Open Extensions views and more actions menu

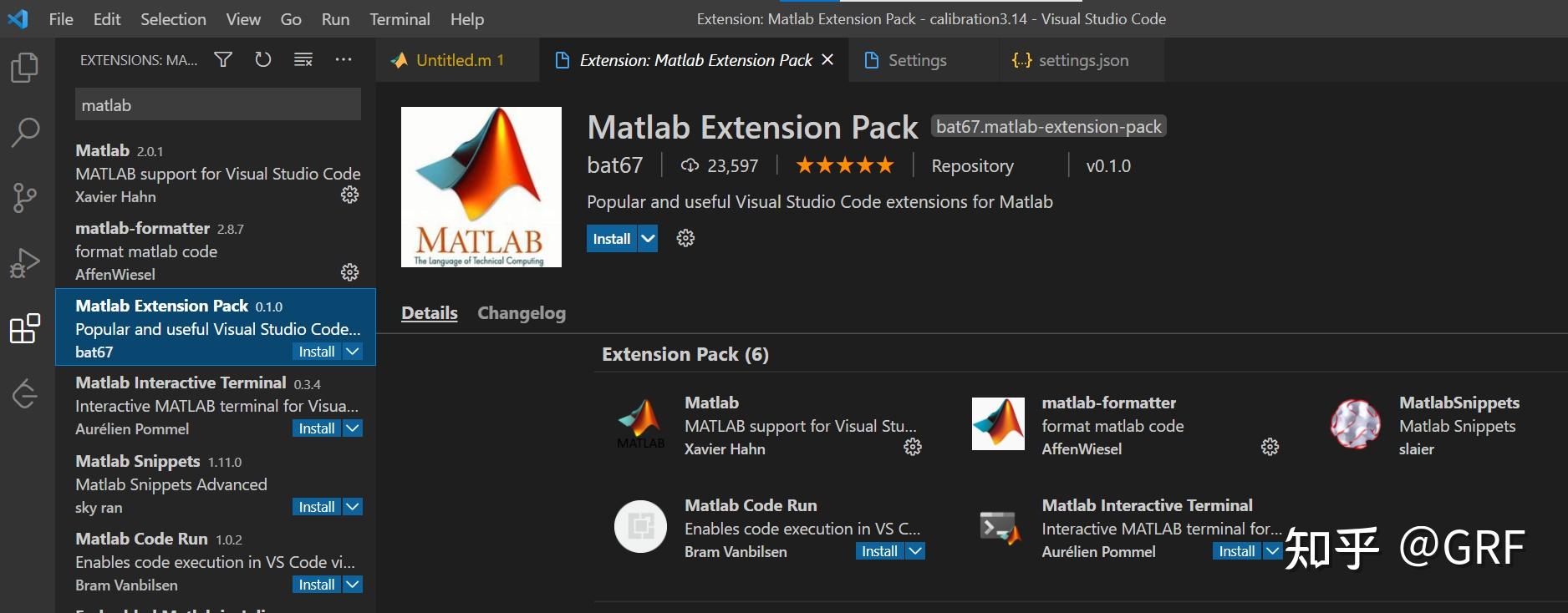[344, 59]
